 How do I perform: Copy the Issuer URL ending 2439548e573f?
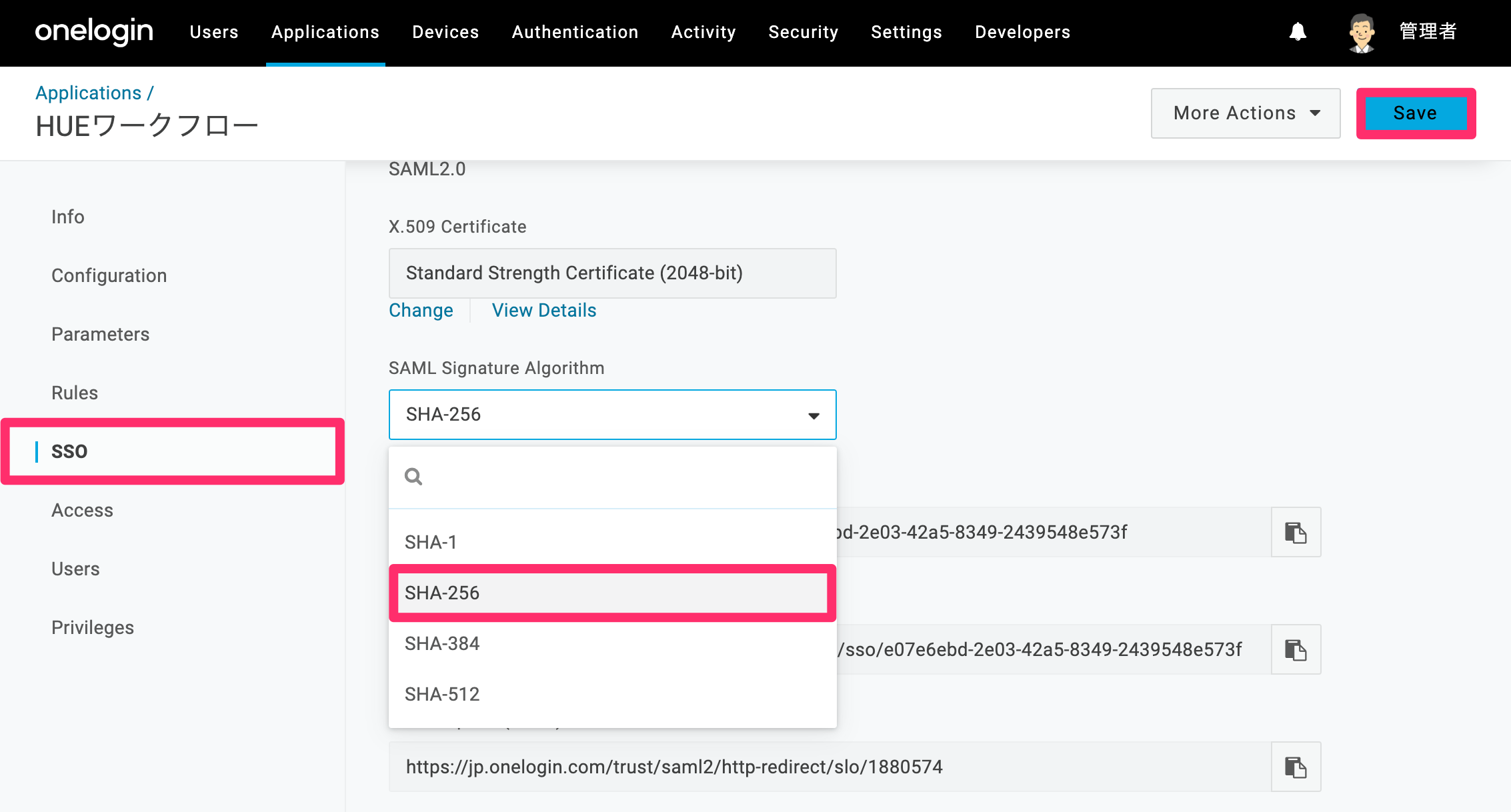(x=1296, y=532)
